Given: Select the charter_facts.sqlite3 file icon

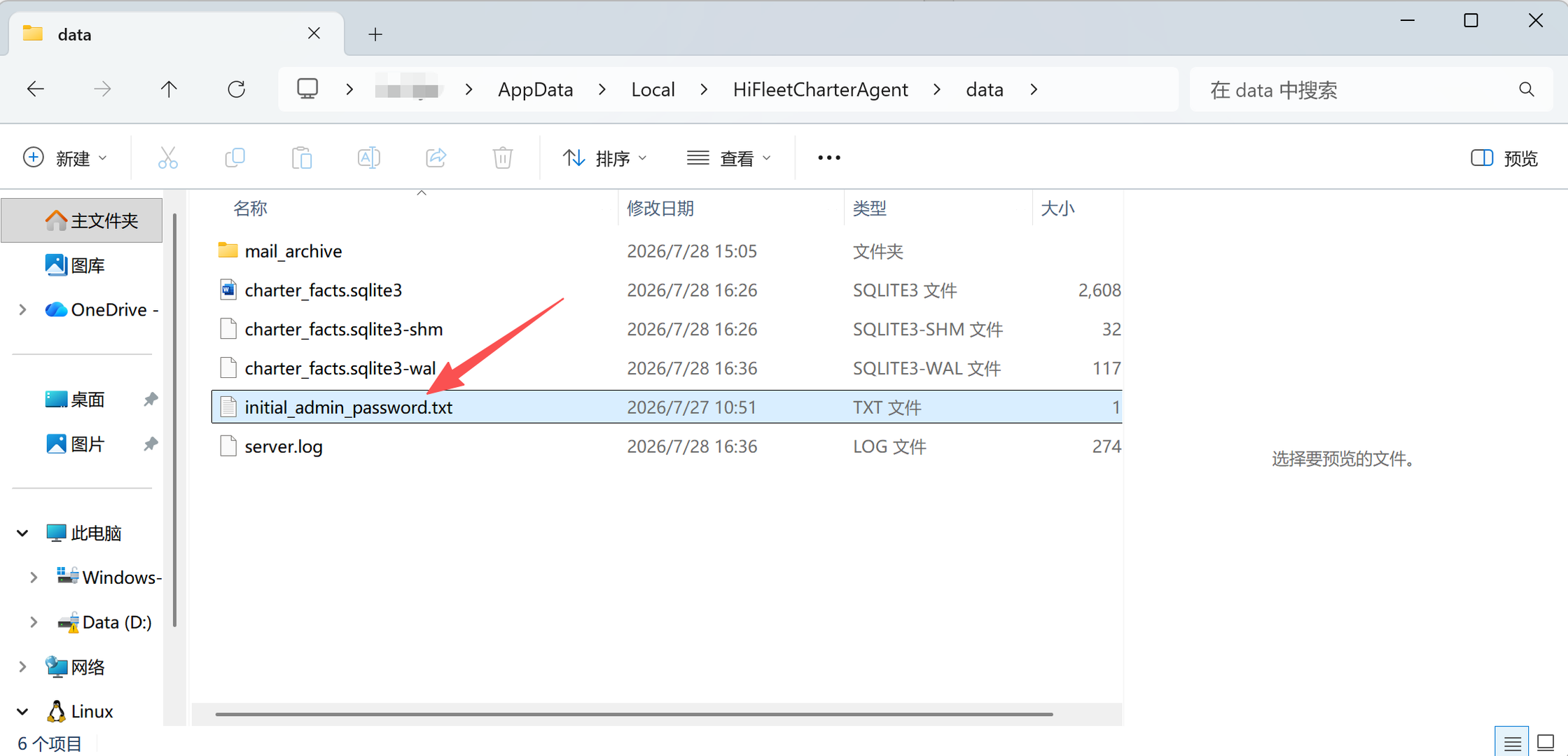Looking at the screenshot, I should 228,289.
